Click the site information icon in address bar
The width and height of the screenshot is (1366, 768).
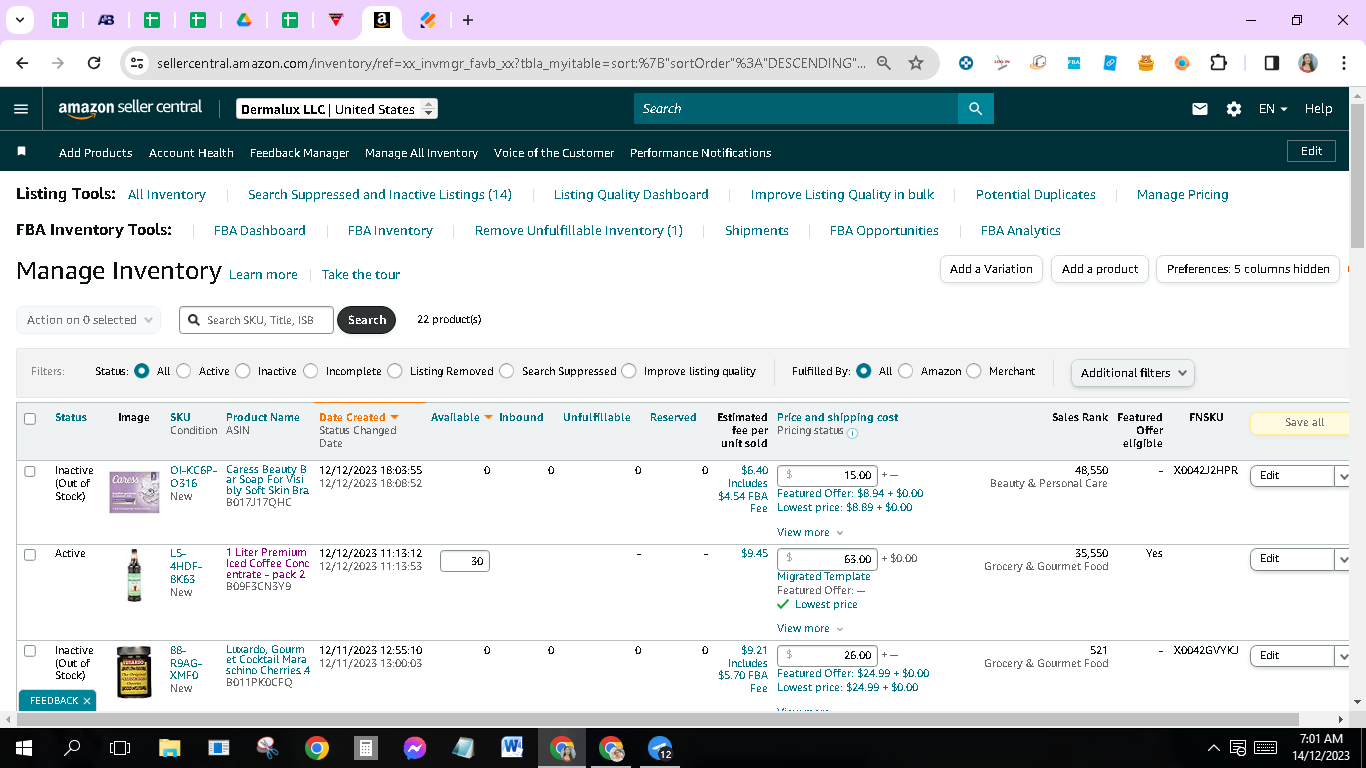click(x=137, y=63)
